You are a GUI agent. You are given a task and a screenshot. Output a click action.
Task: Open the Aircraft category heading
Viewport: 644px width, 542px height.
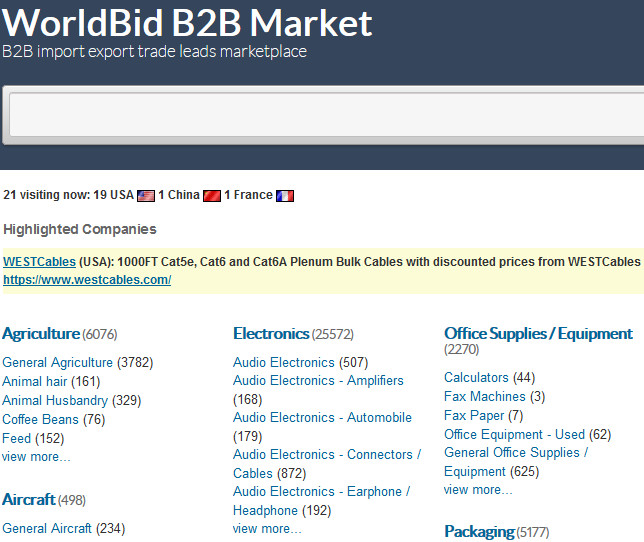click(29, 499)
